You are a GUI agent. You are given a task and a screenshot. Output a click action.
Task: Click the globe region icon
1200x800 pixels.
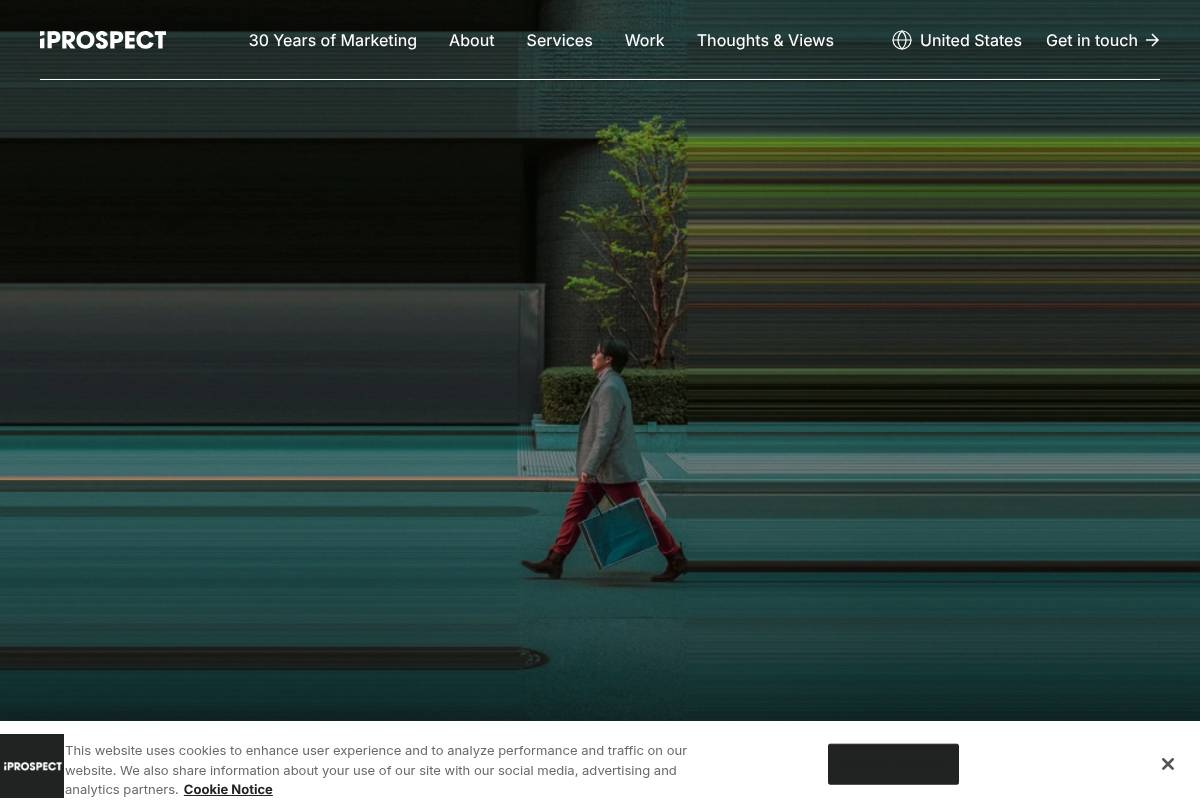coord(902,40)
